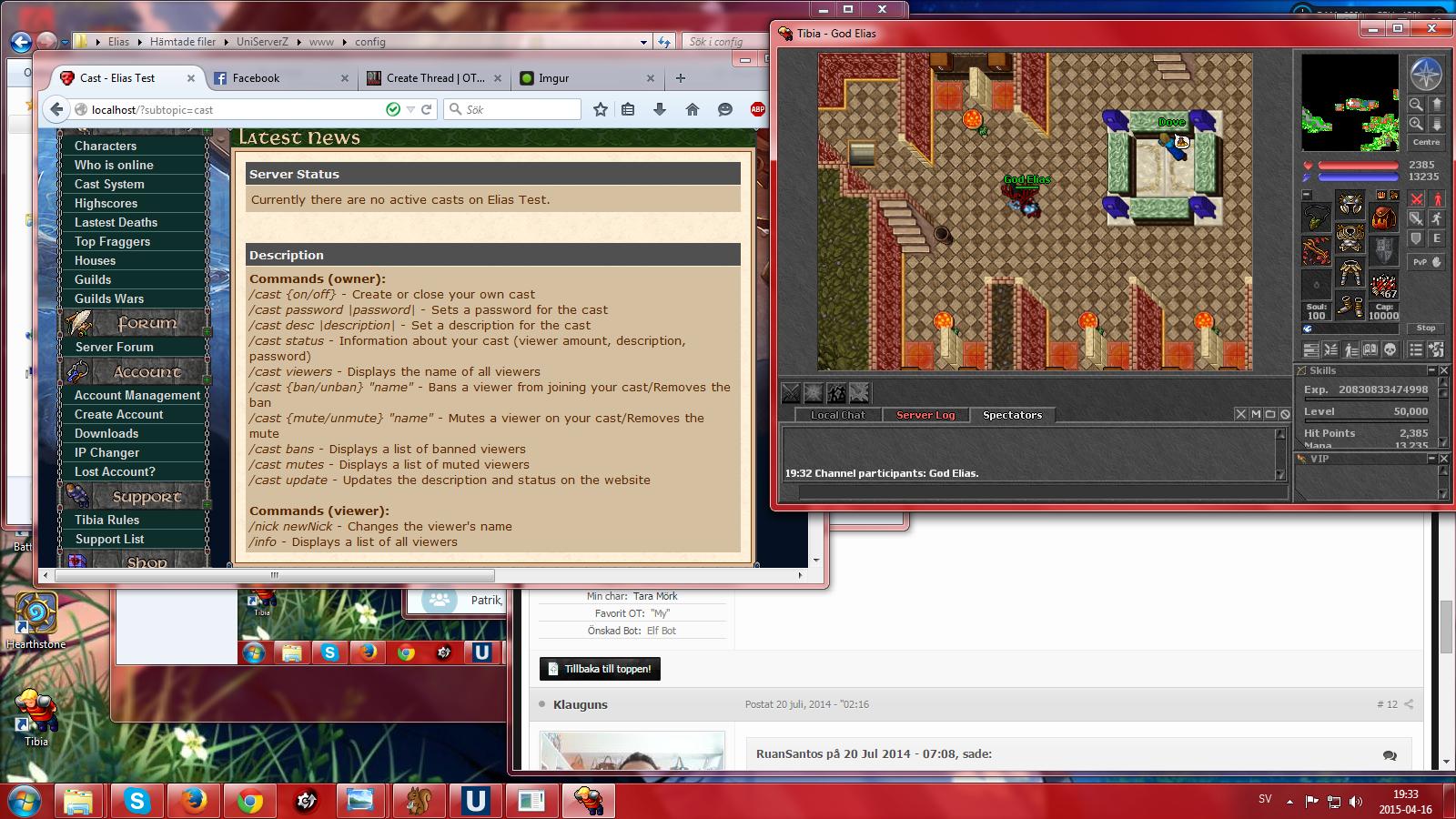
Task: Open the VIP list icon button
Action: pos(1350,349)
